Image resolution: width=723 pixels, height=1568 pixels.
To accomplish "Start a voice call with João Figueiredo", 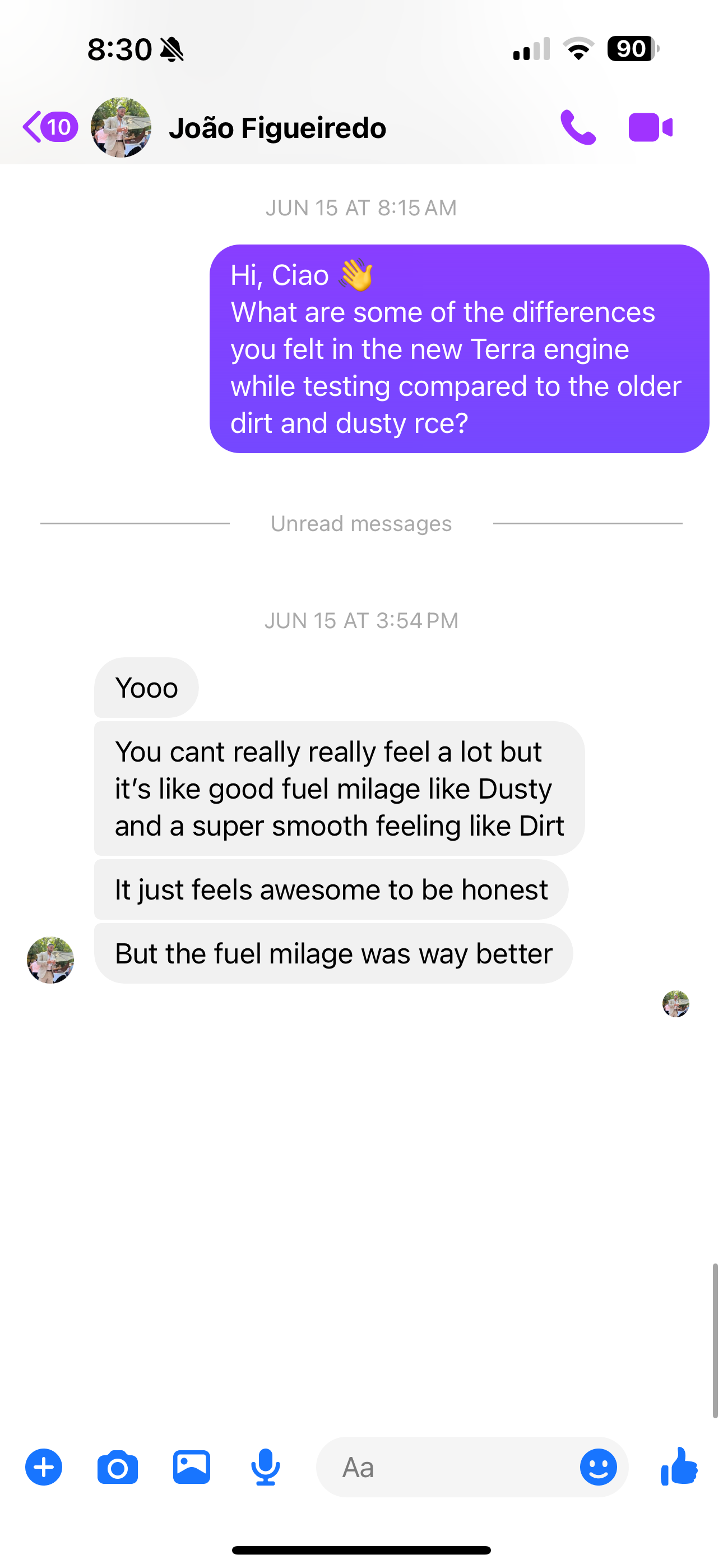I will [577, 128].
